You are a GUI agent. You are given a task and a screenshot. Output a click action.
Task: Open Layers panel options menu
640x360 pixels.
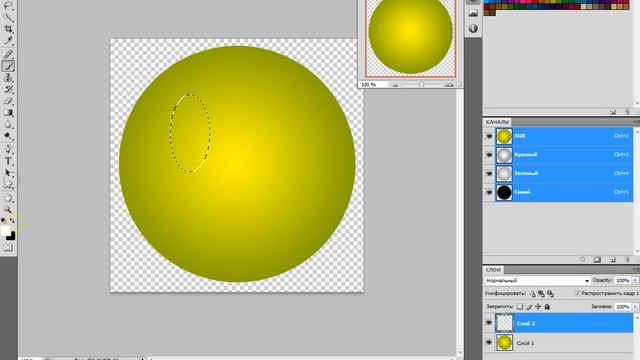pyautogui.click(x=636, y=269)
